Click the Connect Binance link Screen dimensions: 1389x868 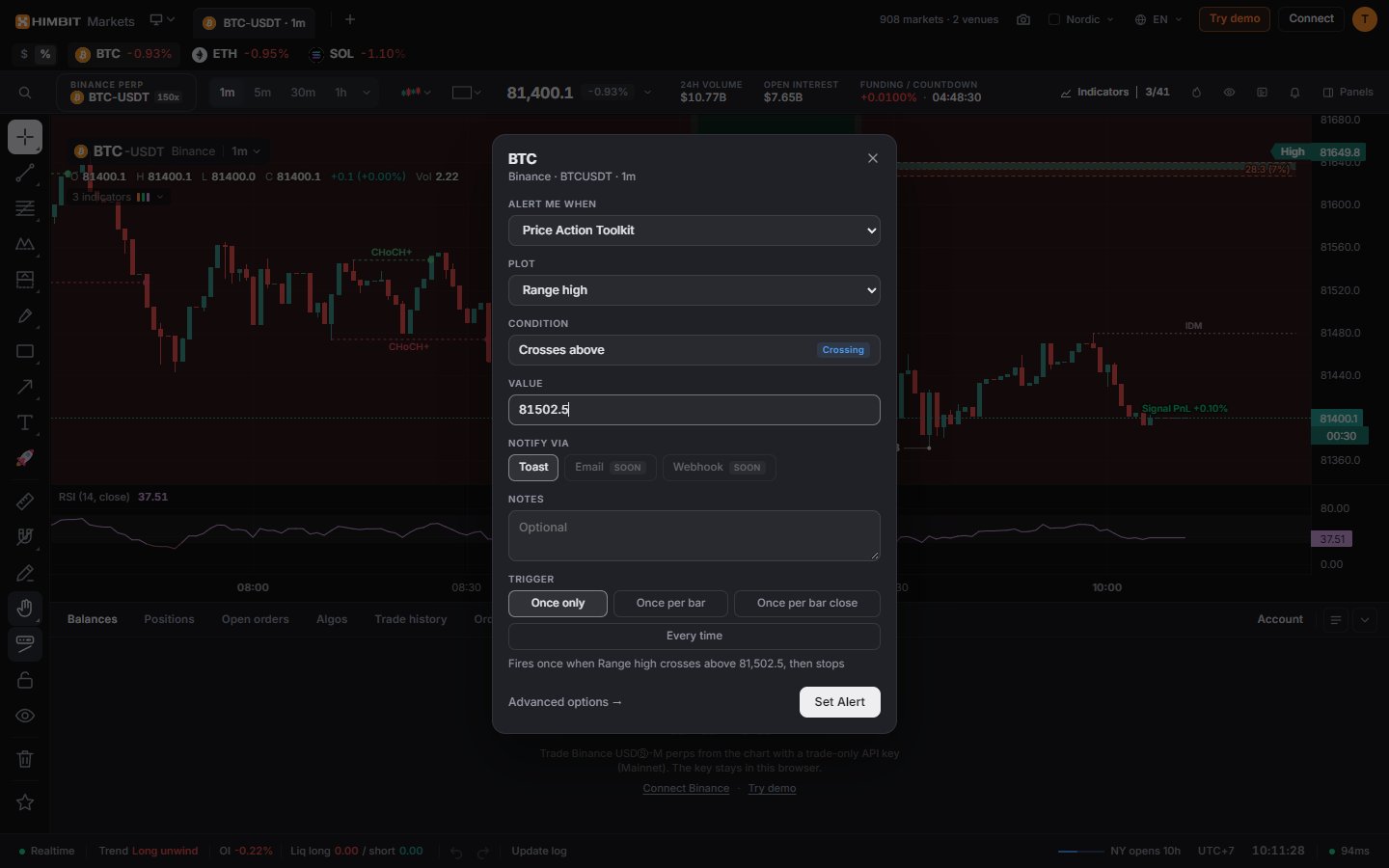point(686,789)
